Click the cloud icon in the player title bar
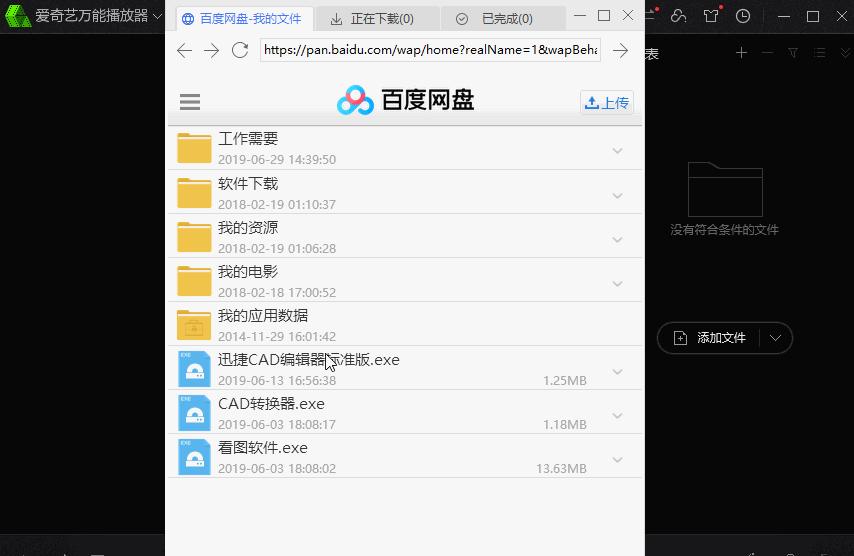The image size is (854, 556). tap(679, 16)
